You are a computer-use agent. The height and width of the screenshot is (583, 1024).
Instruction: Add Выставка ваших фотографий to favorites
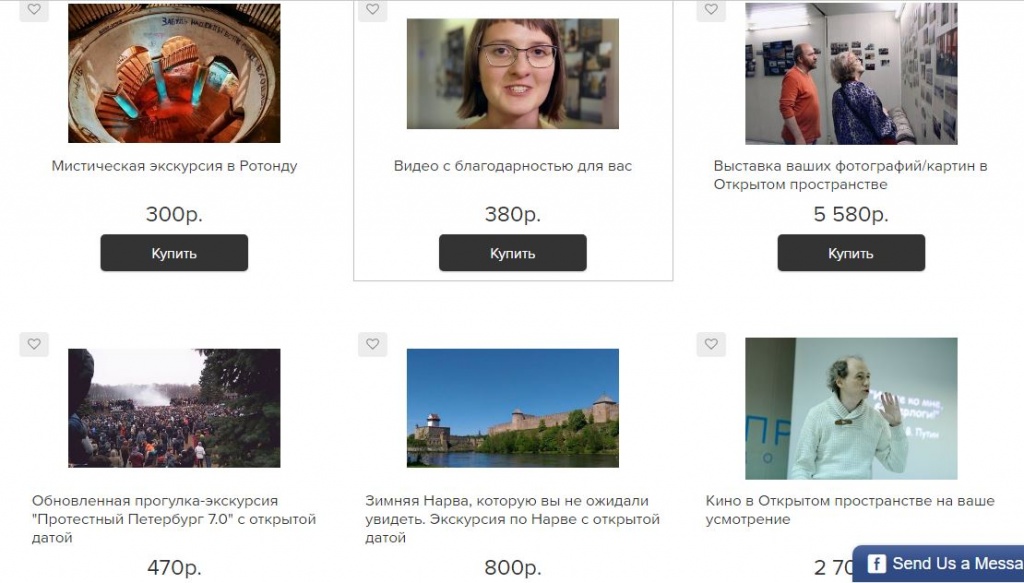[711, 10]
